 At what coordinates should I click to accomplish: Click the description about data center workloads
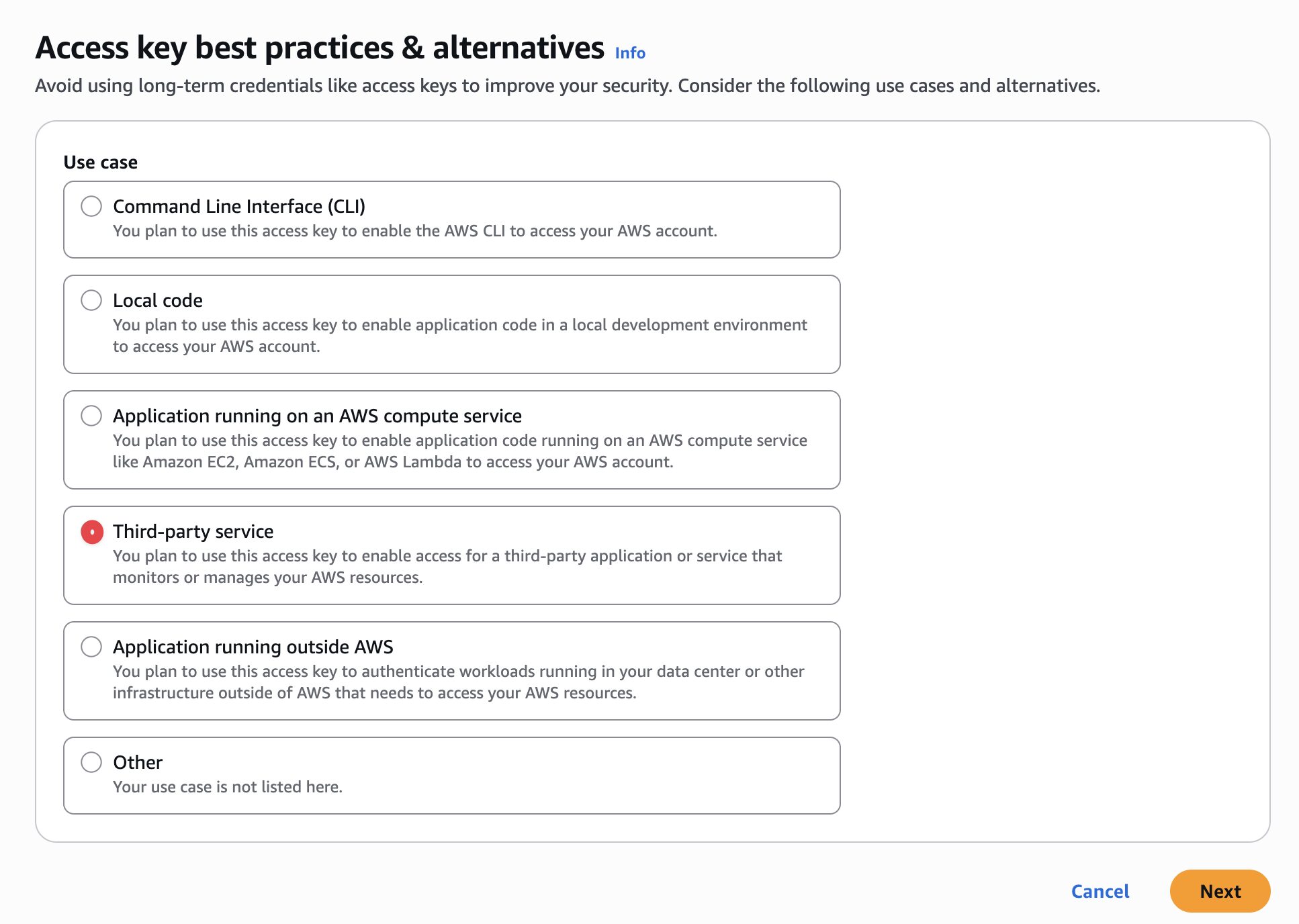pyautogui.click(x=459, y=682)
